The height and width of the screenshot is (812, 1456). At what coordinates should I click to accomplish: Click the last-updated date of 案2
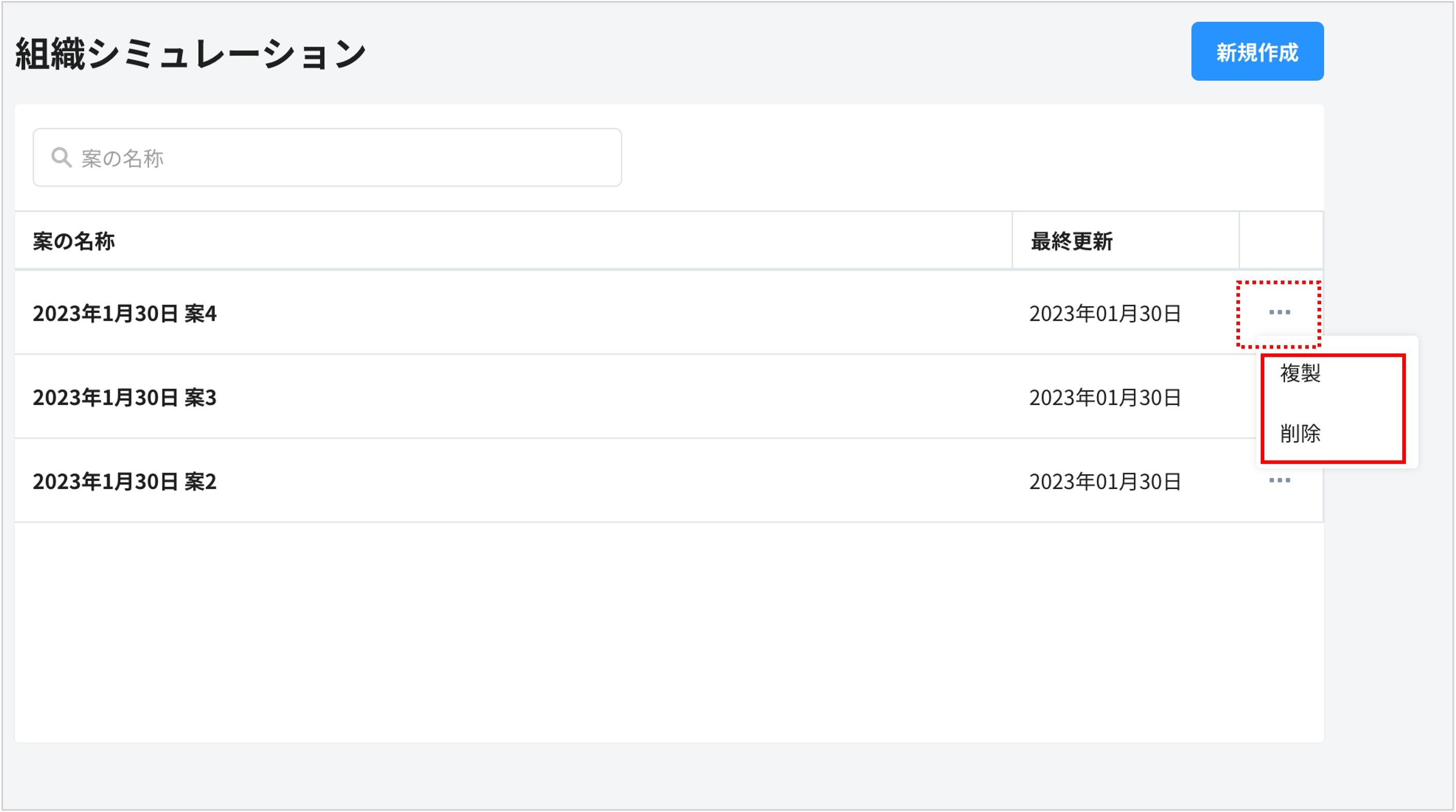click(1105, 482)
